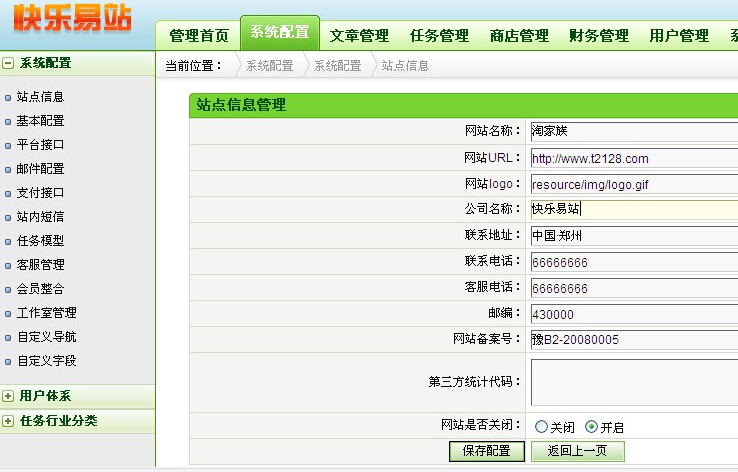
Task: Click the 返回上一页 button
Action: coord(578,451)
